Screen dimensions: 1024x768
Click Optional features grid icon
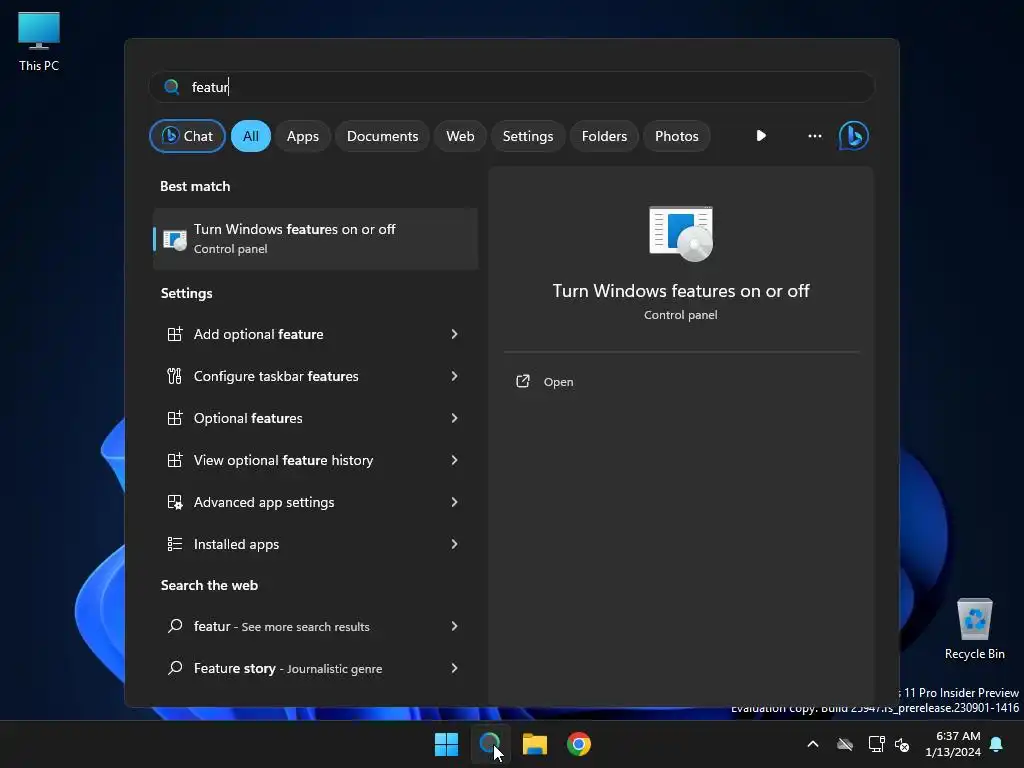pos(174,418)
